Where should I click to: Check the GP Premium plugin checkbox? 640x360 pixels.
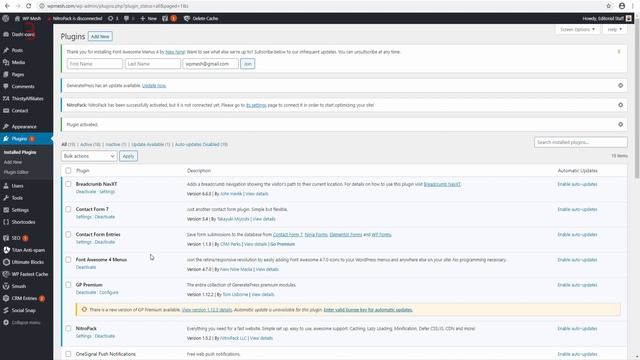[68, 285]
